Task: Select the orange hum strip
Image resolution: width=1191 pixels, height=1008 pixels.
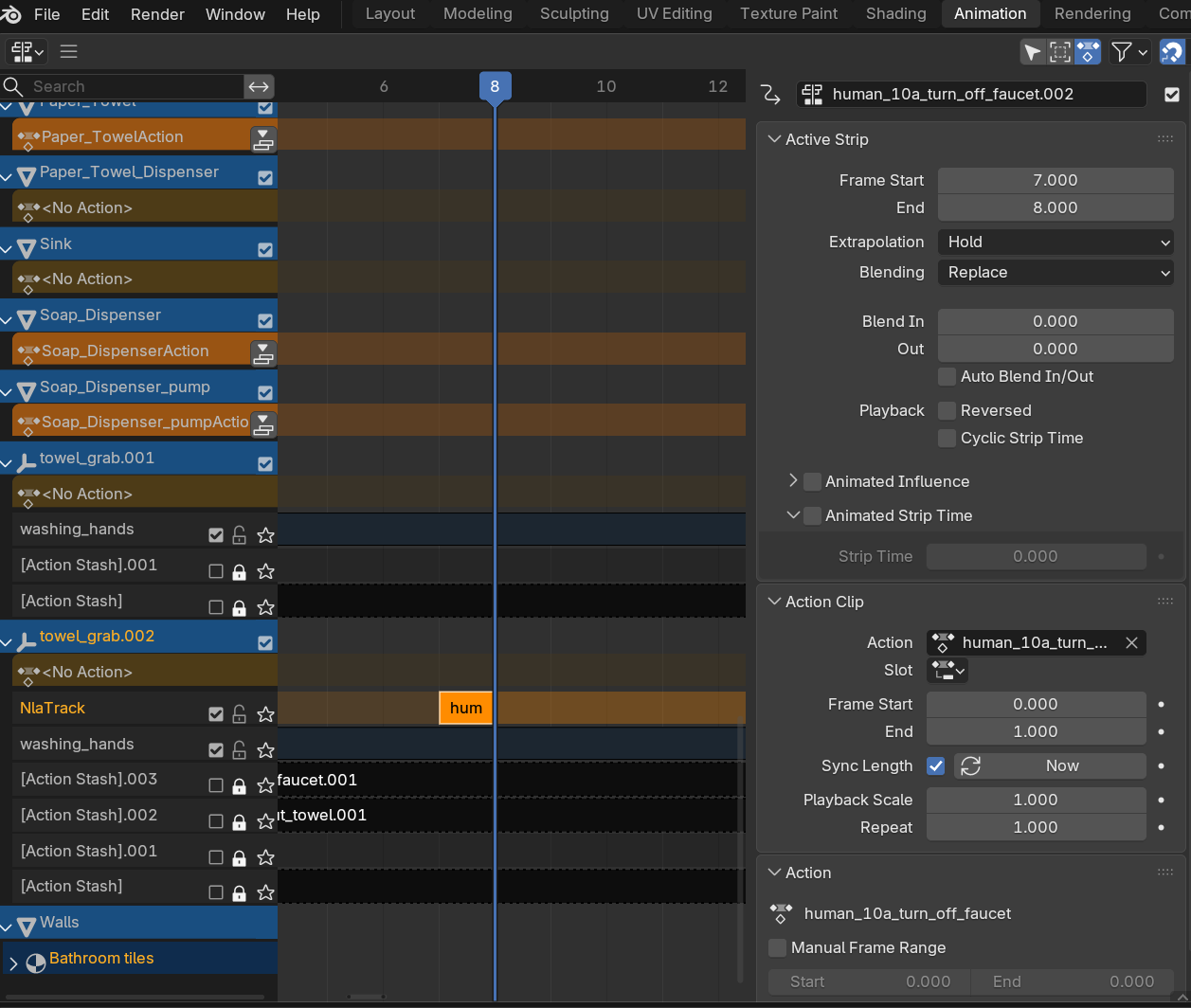Action: click(x=465, y=708)
